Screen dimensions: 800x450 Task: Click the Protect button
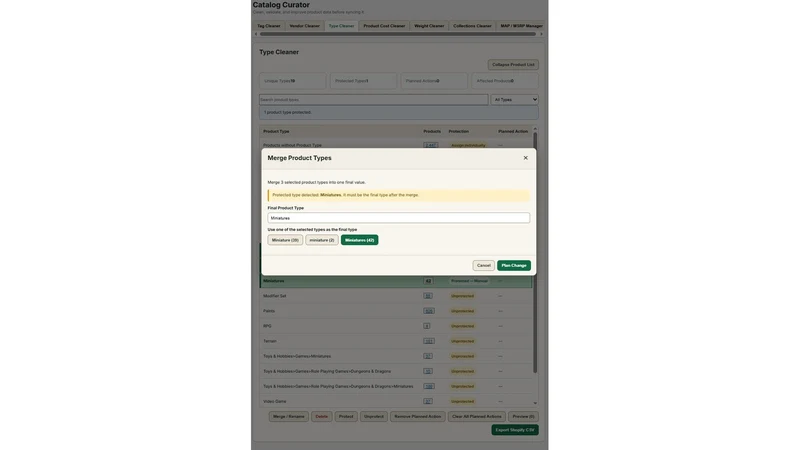[346, 416]
